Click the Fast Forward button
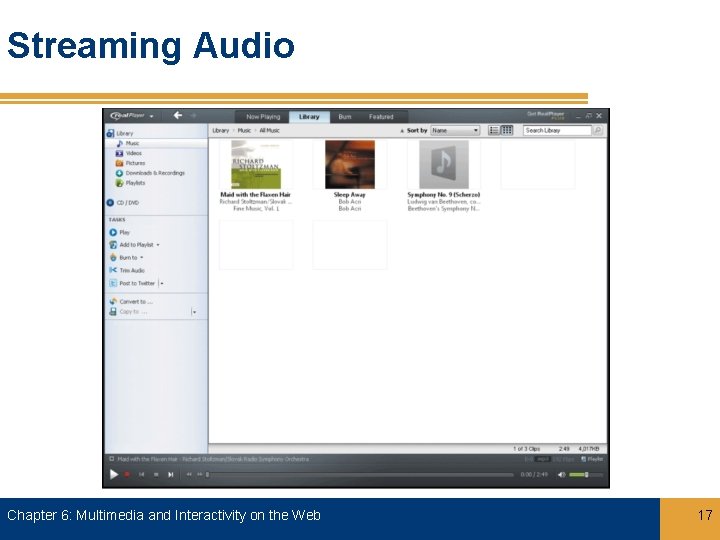The height and width of the screenshot is (540, 720). [200, 474]
